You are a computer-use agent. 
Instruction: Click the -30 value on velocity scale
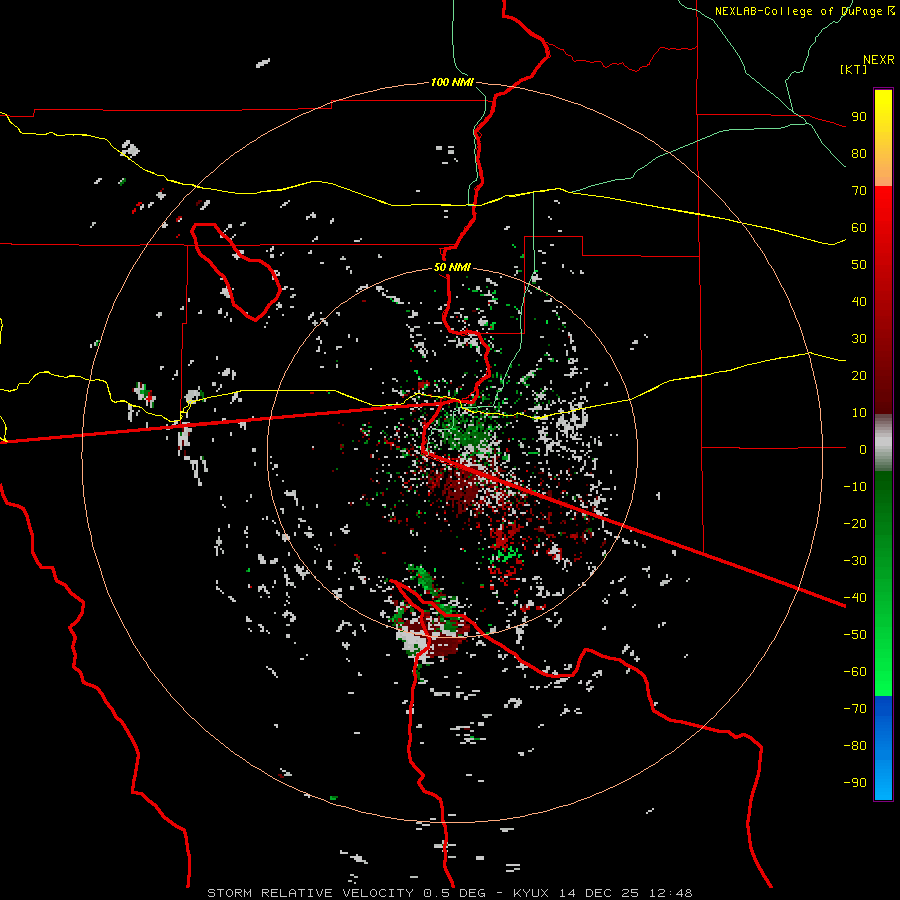(x=855, y=561)
